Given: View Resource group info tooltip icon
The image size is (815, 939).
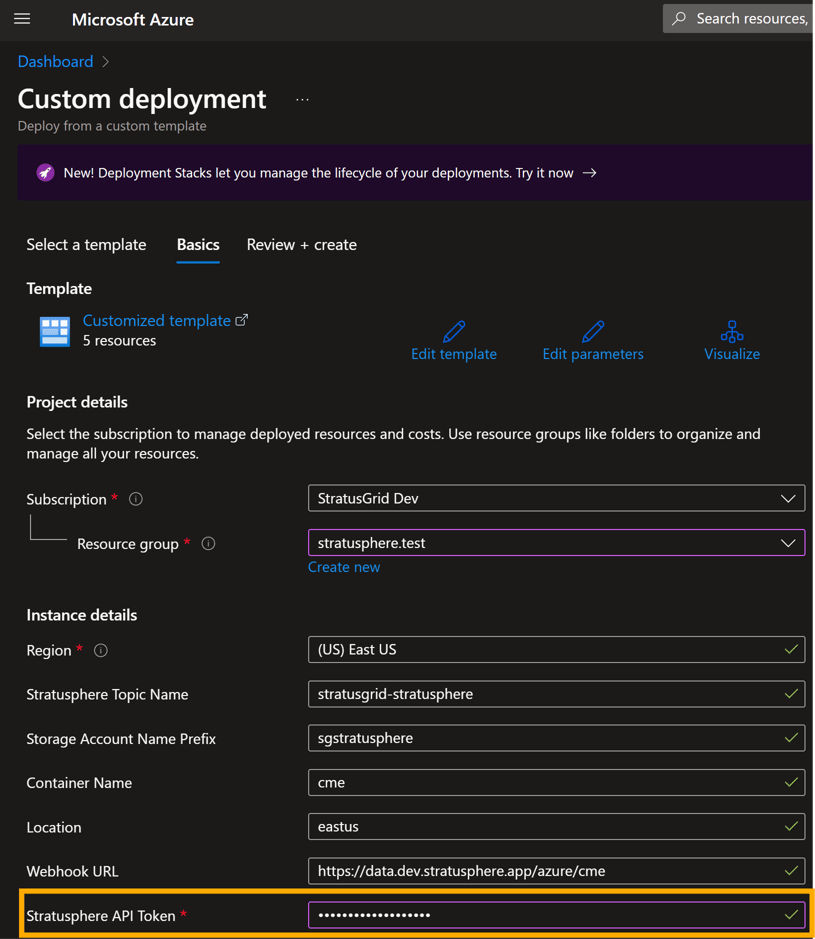Looking at the screenshot, I should coord(207,543).
